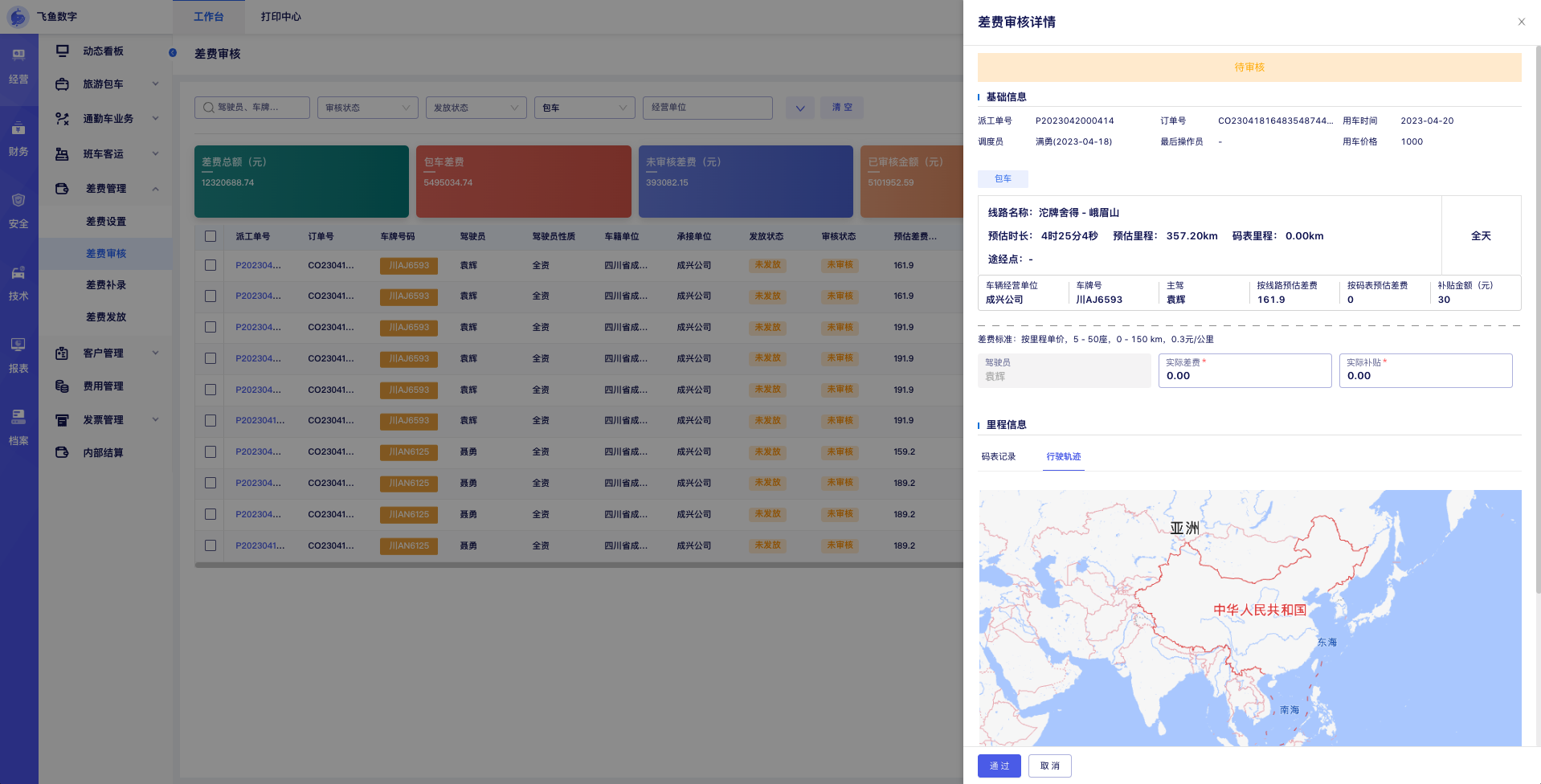Click the 通过 approve button

click(x=999, y=766)
